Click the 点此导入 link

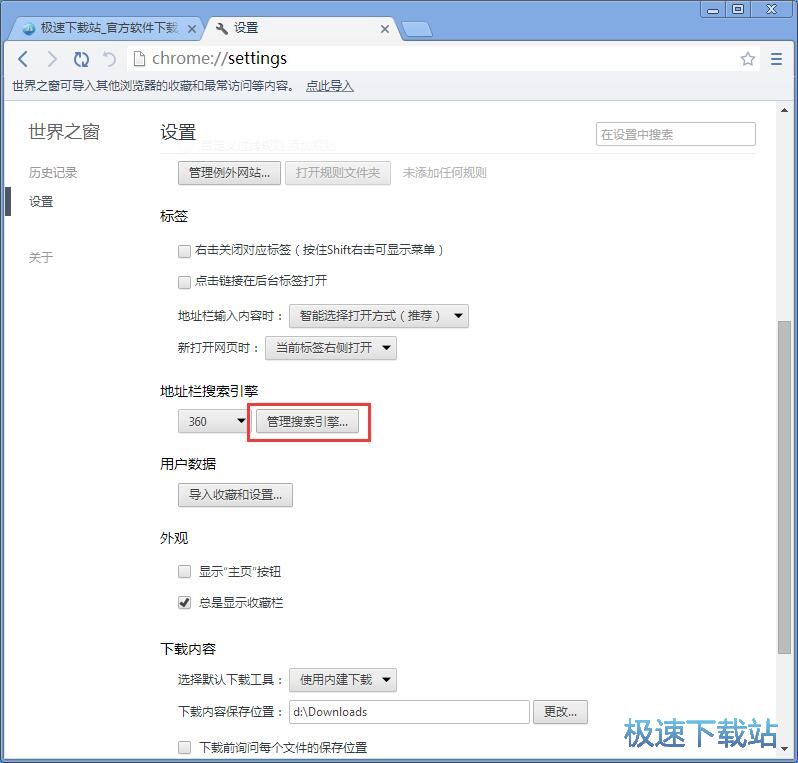pos(329,86)
